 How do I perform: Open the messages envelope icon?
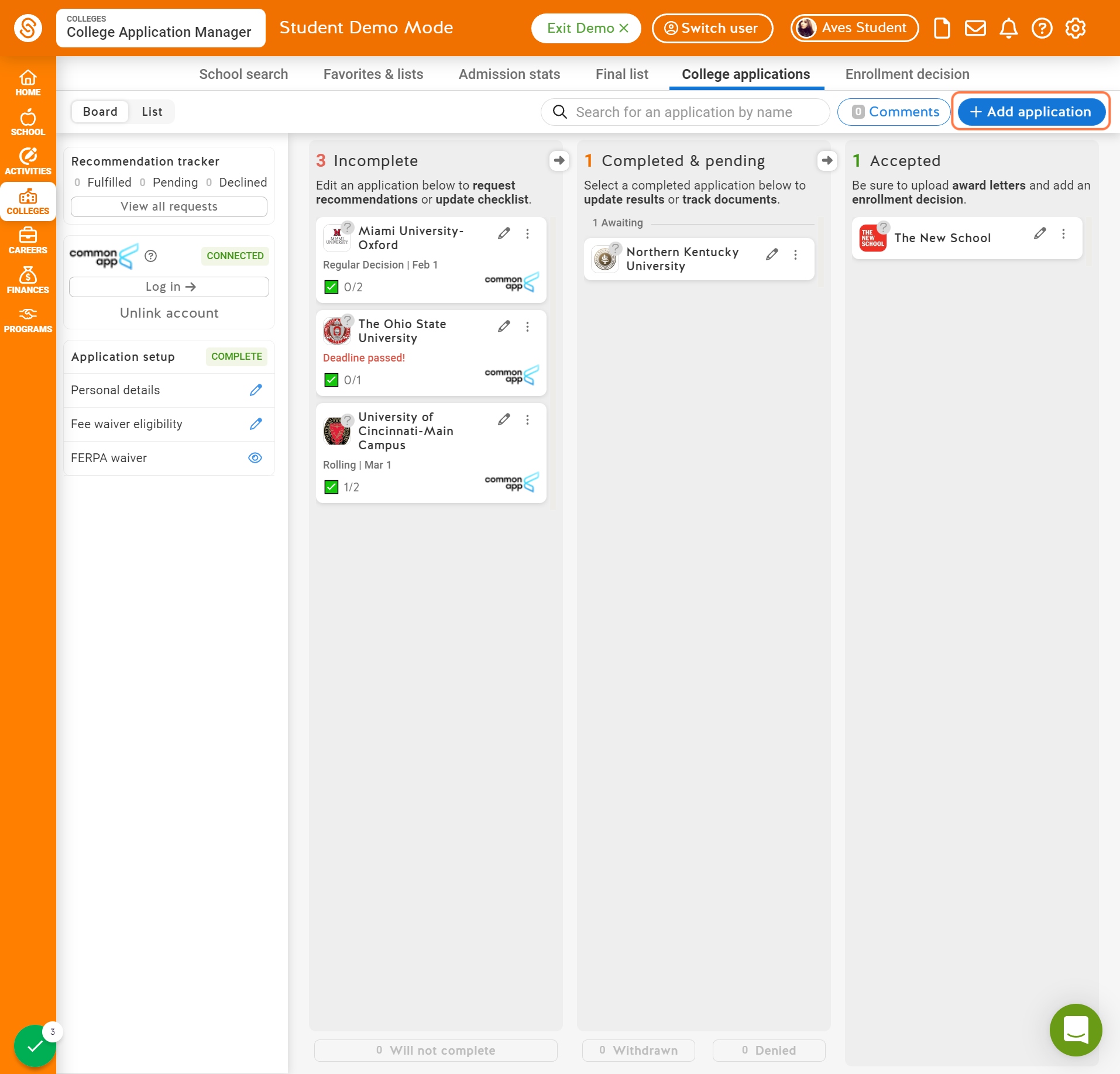coord(975,28)
